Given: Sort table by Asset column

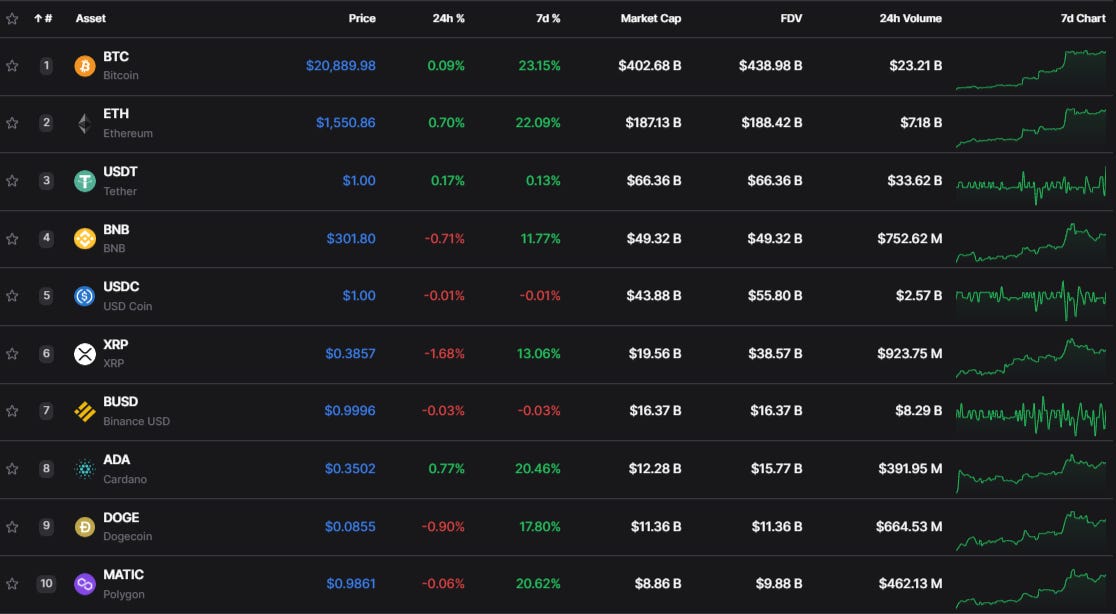Looking at the screenshot, I should tap(90, 18).
